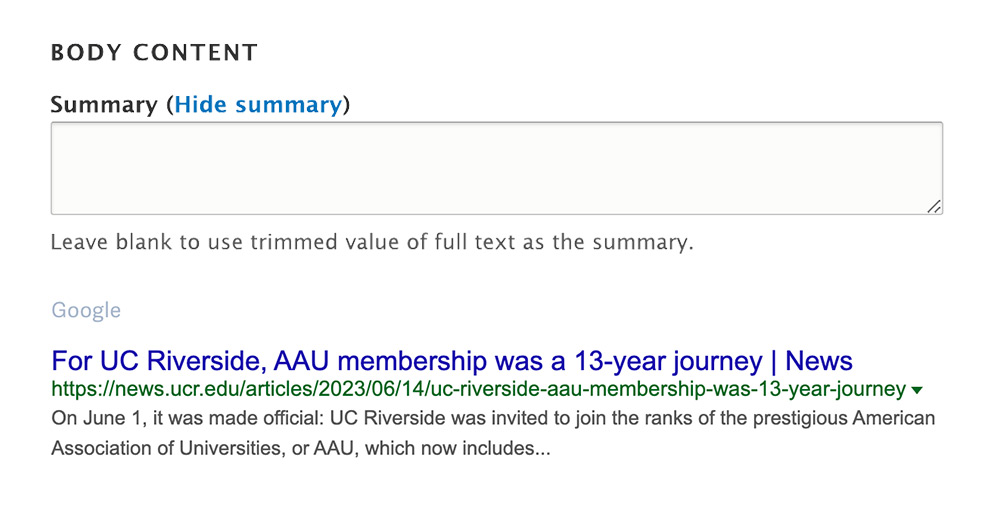Click 'which now includes...' at the snippet end

[457, 448]
